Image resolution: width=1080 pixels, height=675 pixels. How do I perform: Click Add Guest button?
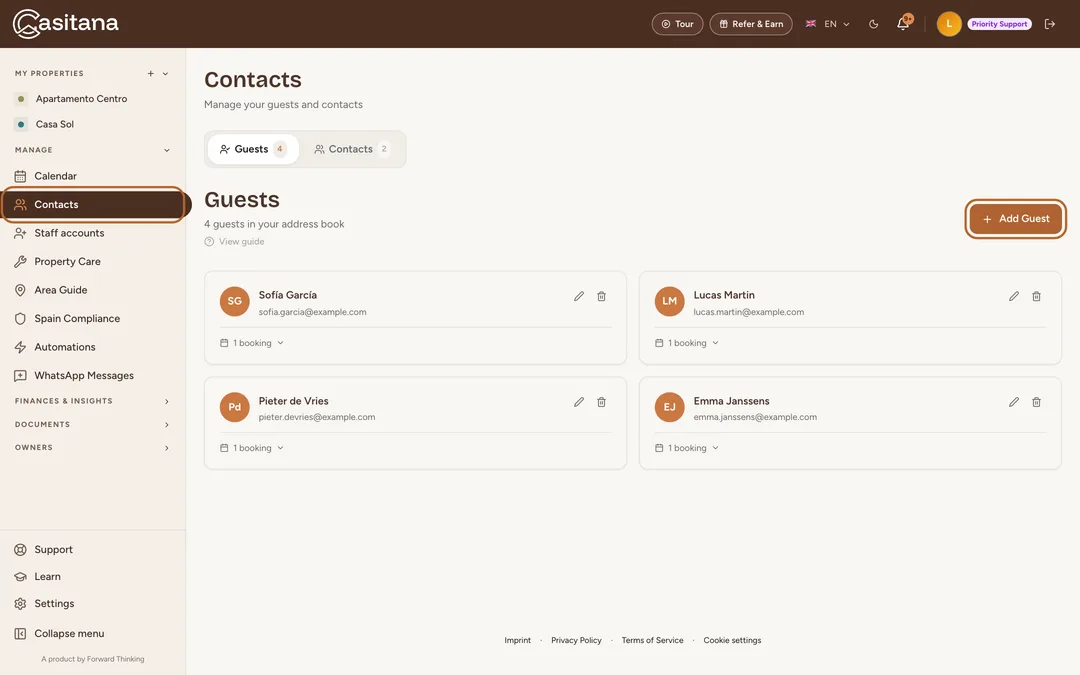pos(1015,219)
